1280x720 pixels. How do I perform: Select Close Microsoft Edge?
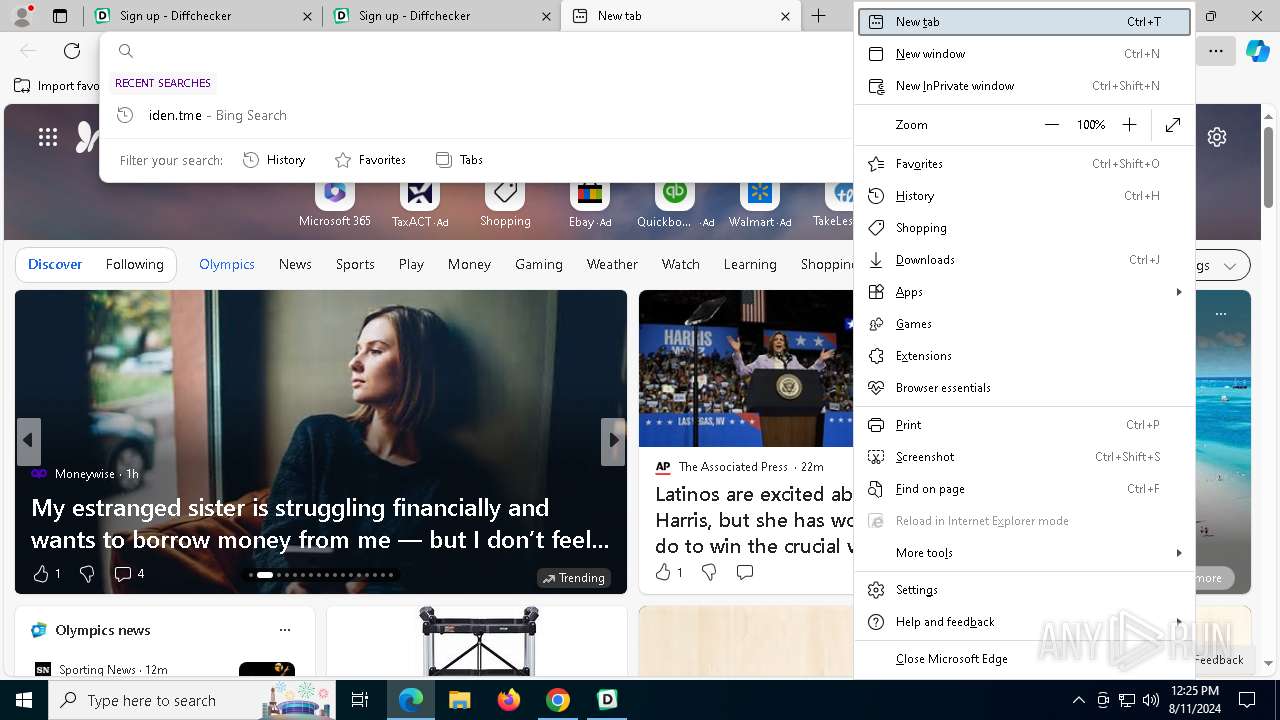(1024, 659)
